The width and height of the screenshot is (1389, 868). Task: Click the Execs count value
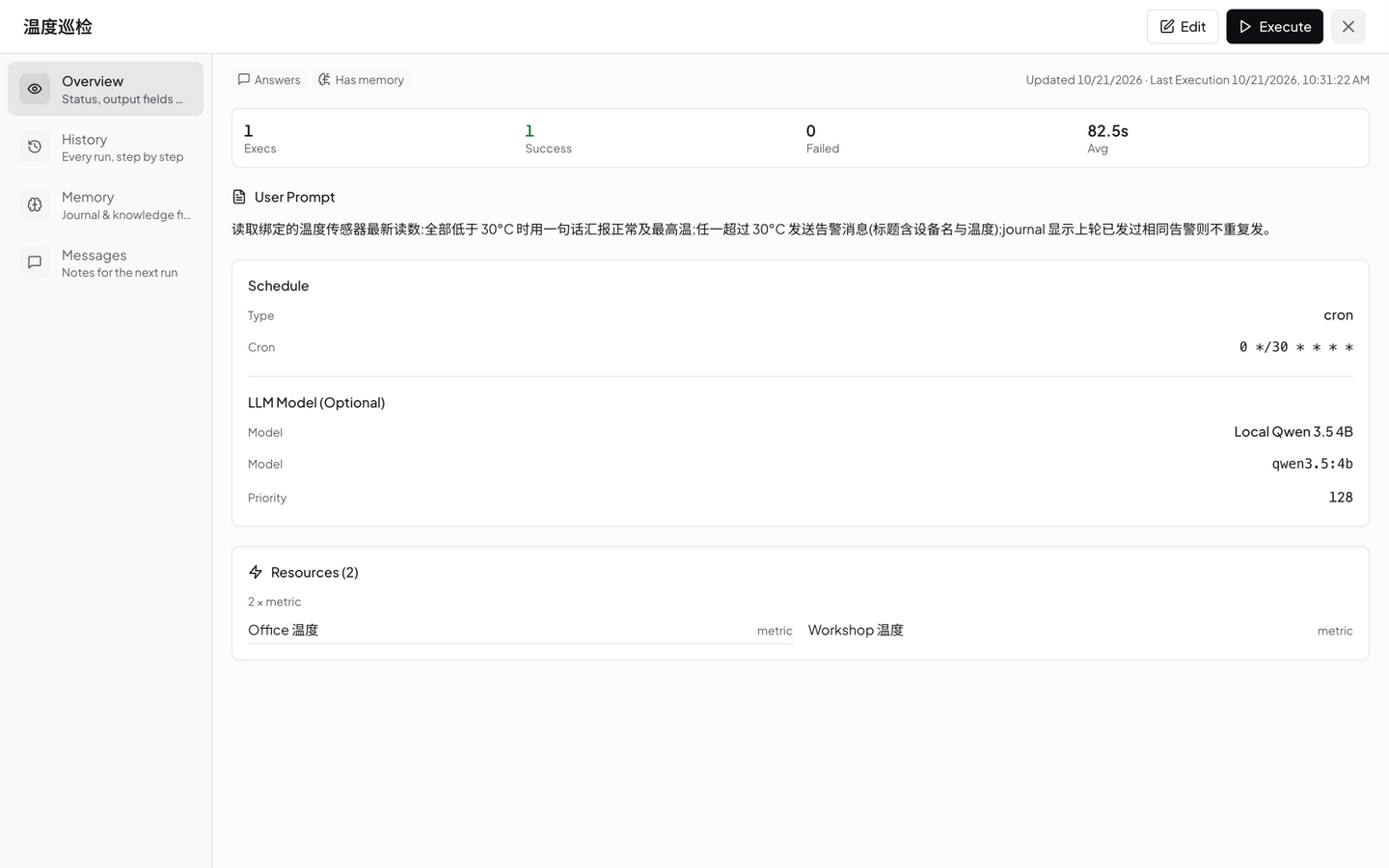click(x=248, y=130)
